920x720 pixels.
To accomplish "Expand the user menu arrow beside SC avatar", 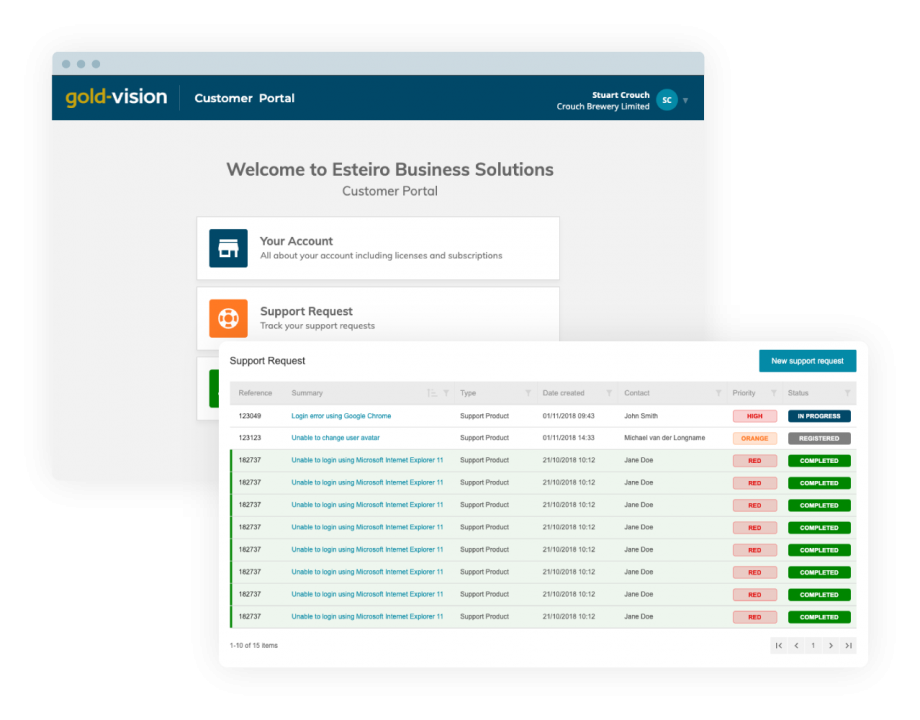I will coord(685,101).
